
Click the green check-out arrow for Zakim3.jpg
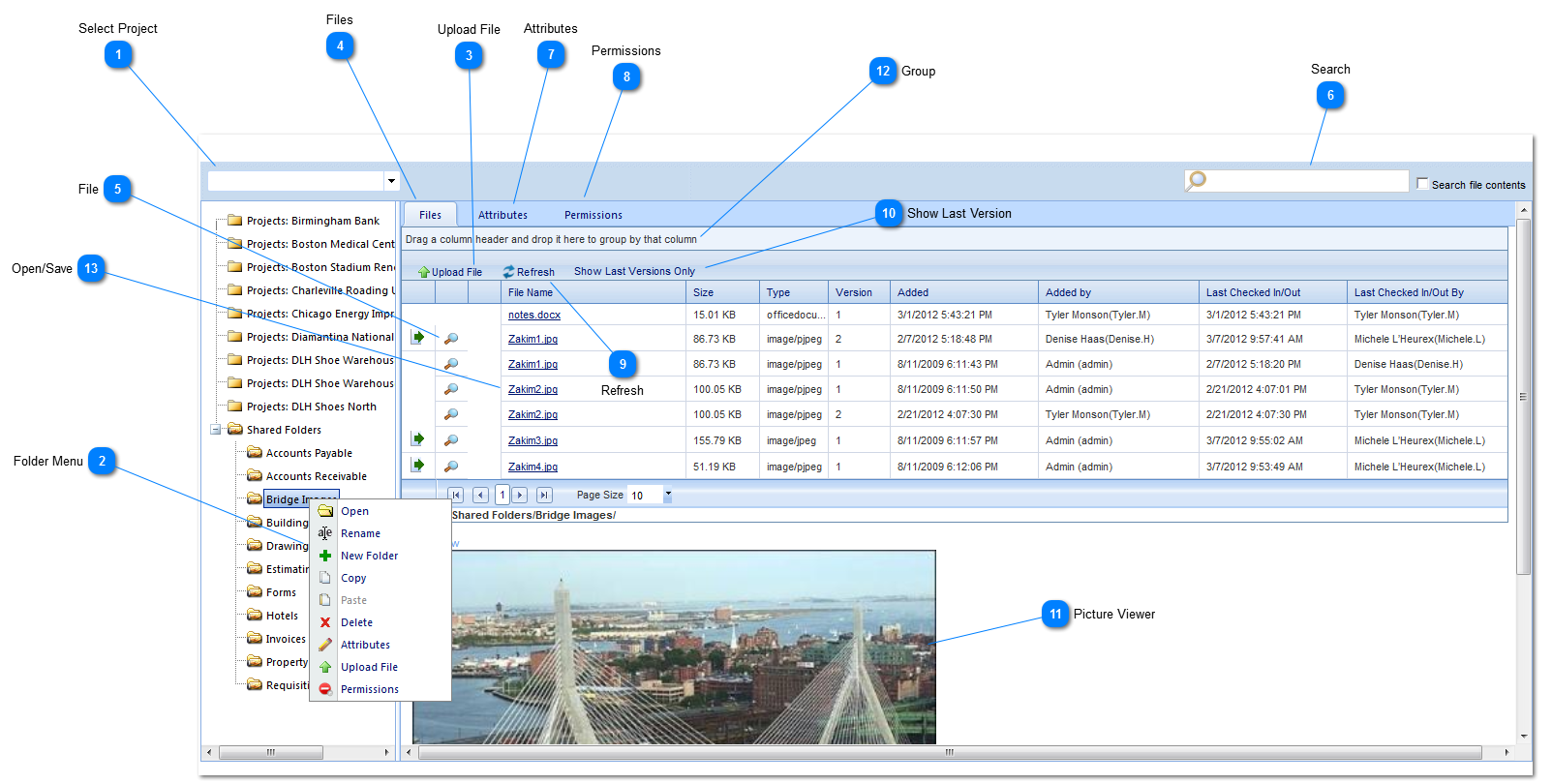point(418,439)
